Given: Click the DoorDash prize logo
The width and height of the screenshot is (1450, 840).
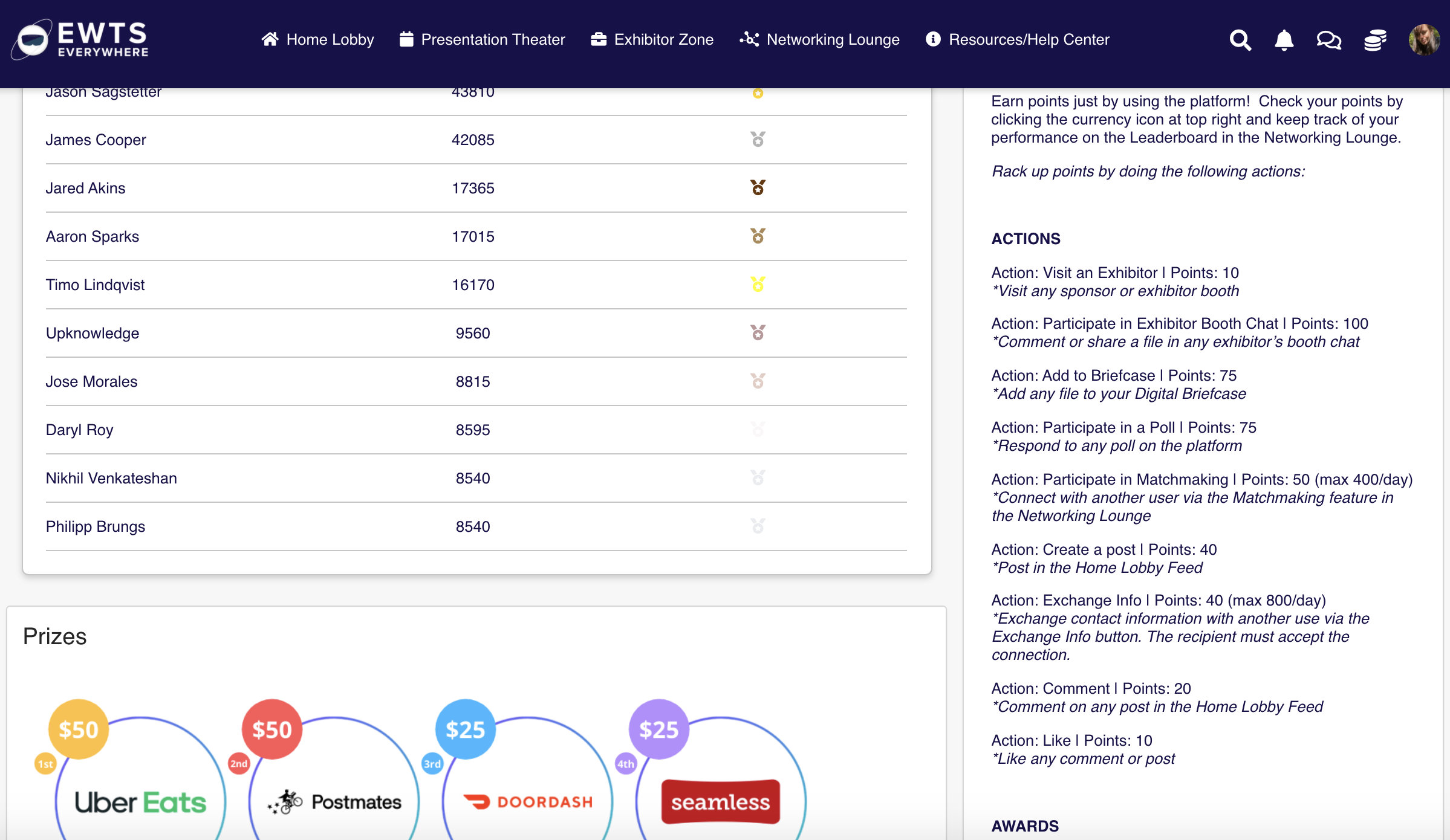Looking at the screenshot, I should [x=528, y=802].
